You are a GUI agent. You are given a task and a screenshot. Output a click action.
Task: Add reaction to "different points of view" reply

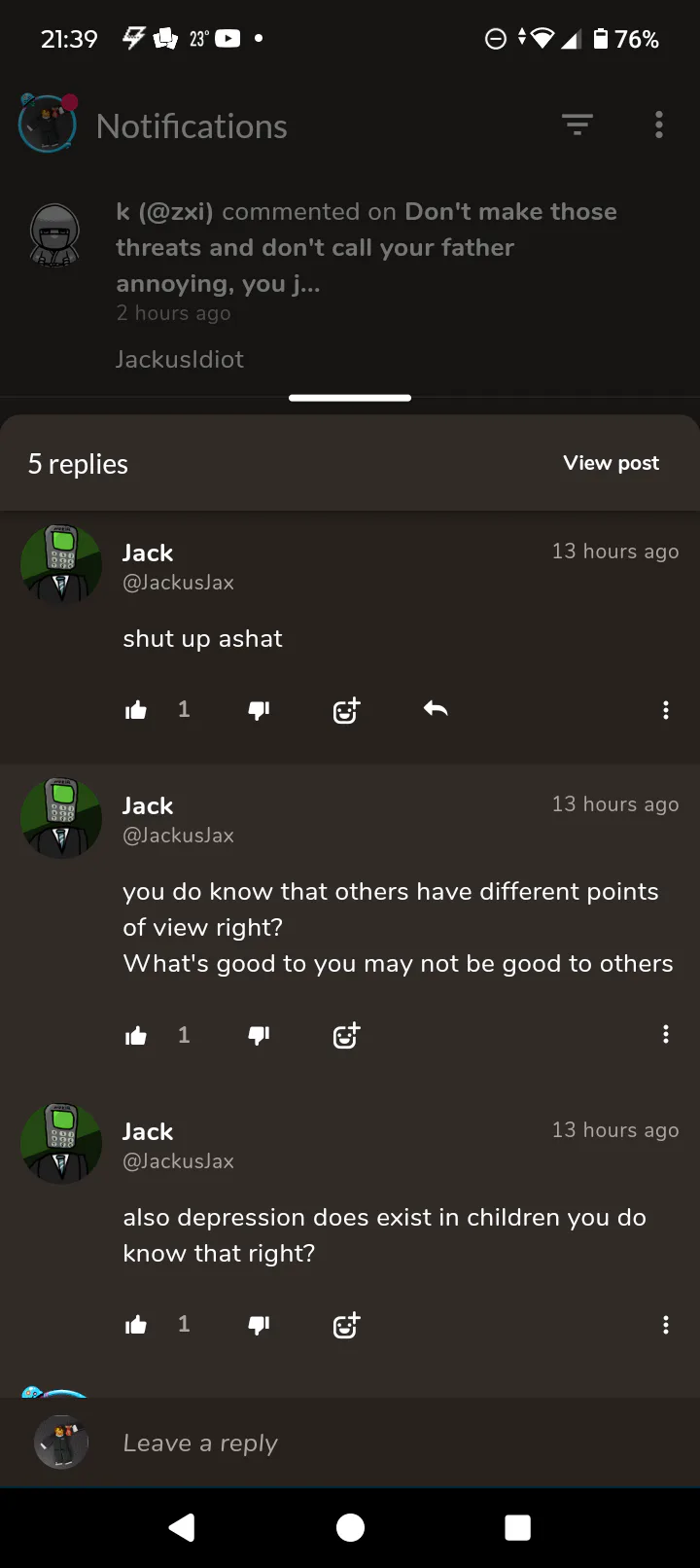point(346,1035)
